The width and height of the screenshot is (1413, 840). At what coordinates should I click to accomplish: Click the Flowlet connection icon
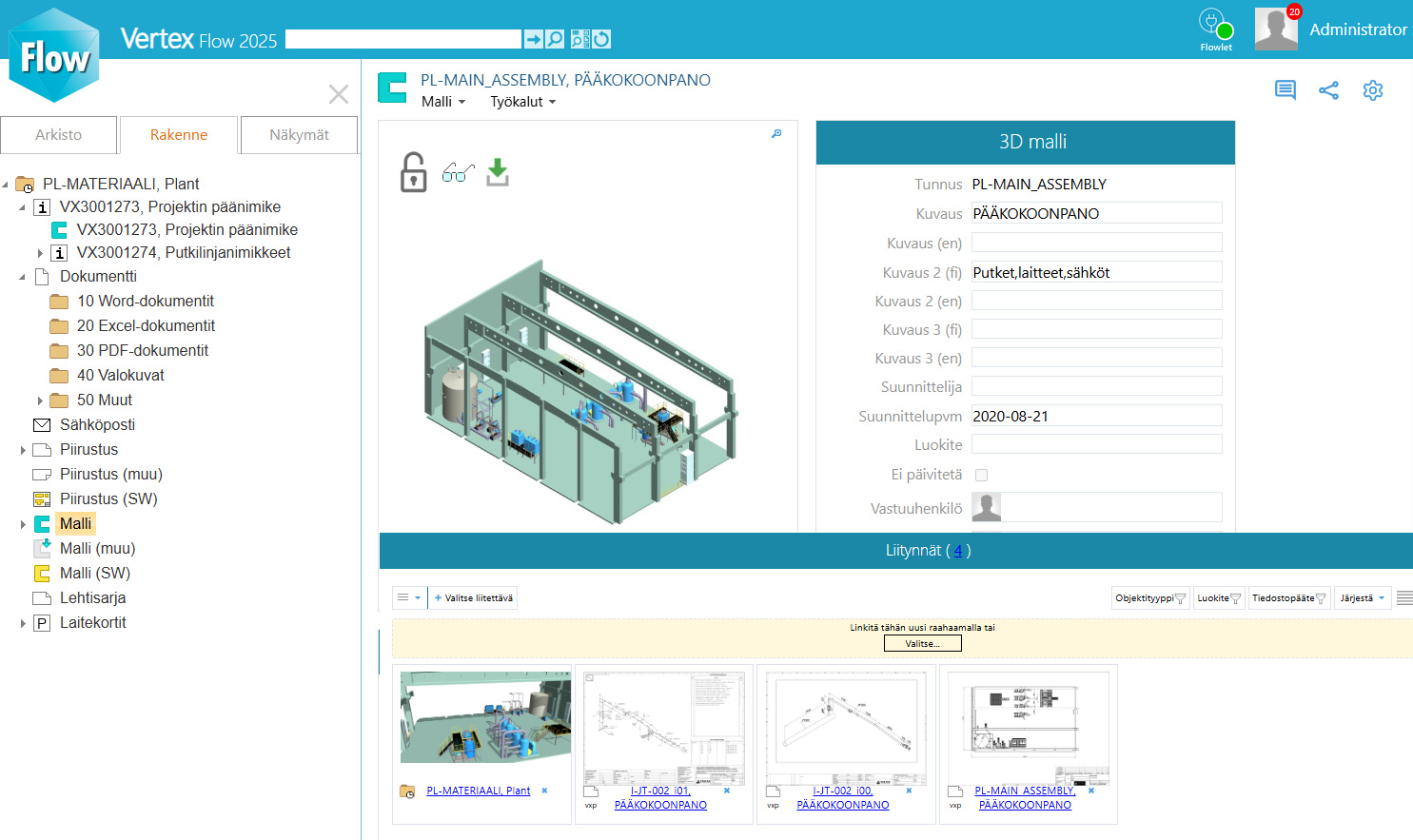(1215, 25)
